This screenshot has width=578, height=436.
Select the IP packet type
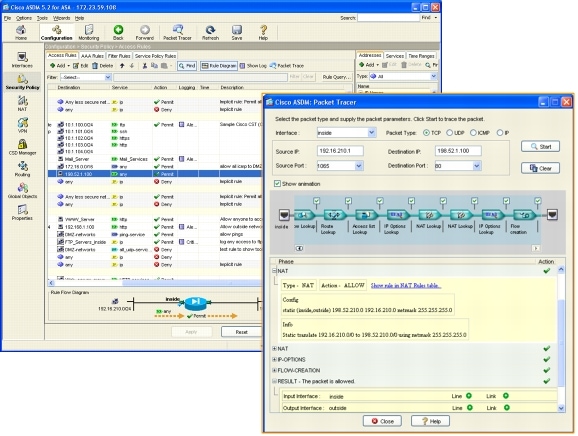500,133
